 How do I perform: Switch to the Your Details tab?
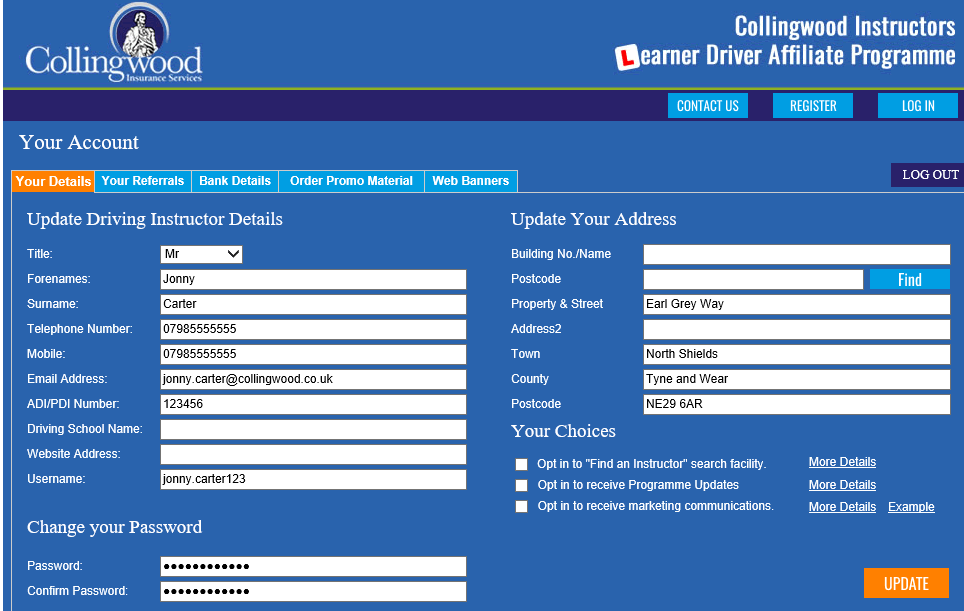[53, 181]
